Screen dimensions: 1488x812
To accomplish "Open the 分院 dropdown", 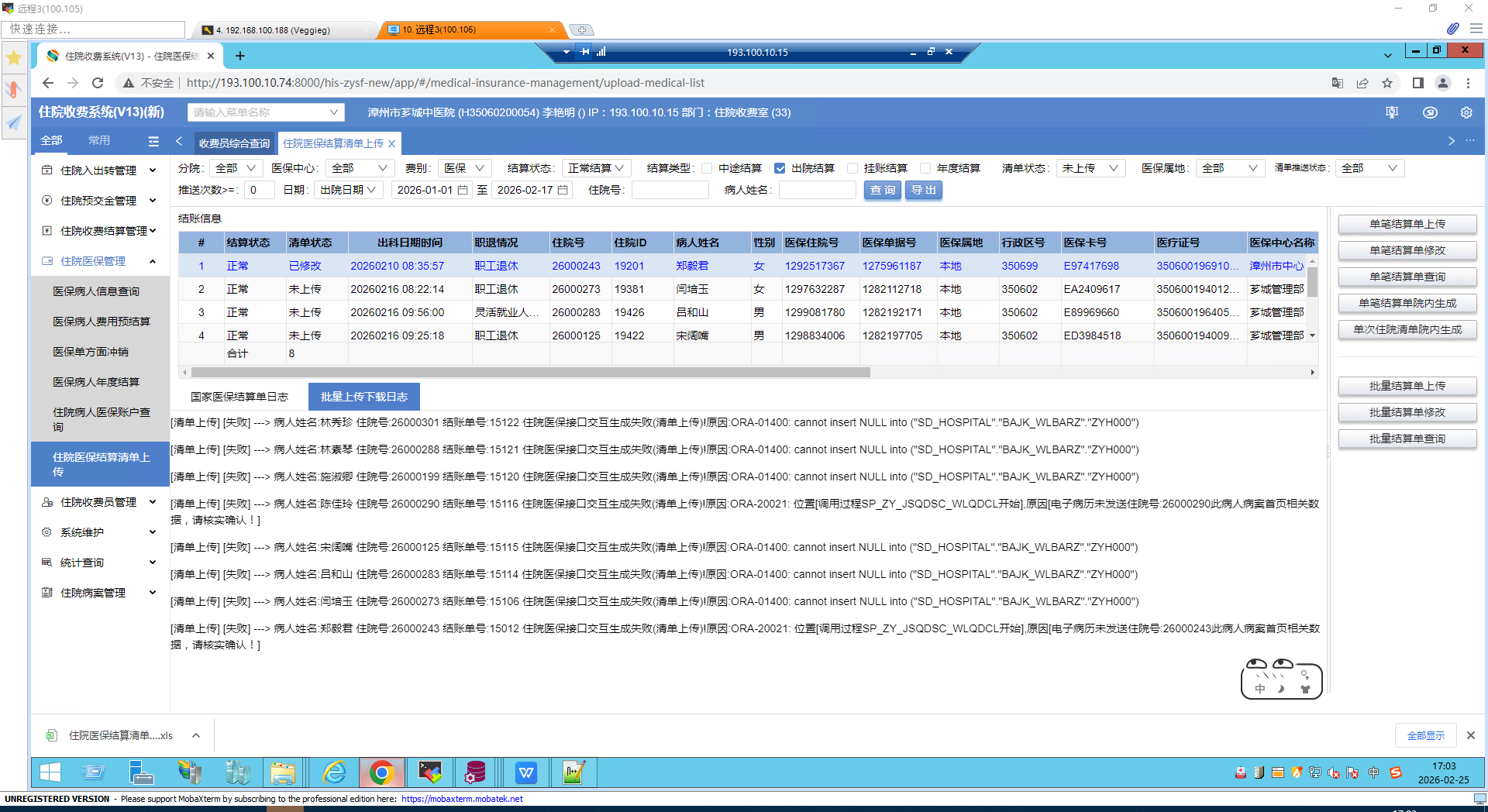I will point(236,168).
